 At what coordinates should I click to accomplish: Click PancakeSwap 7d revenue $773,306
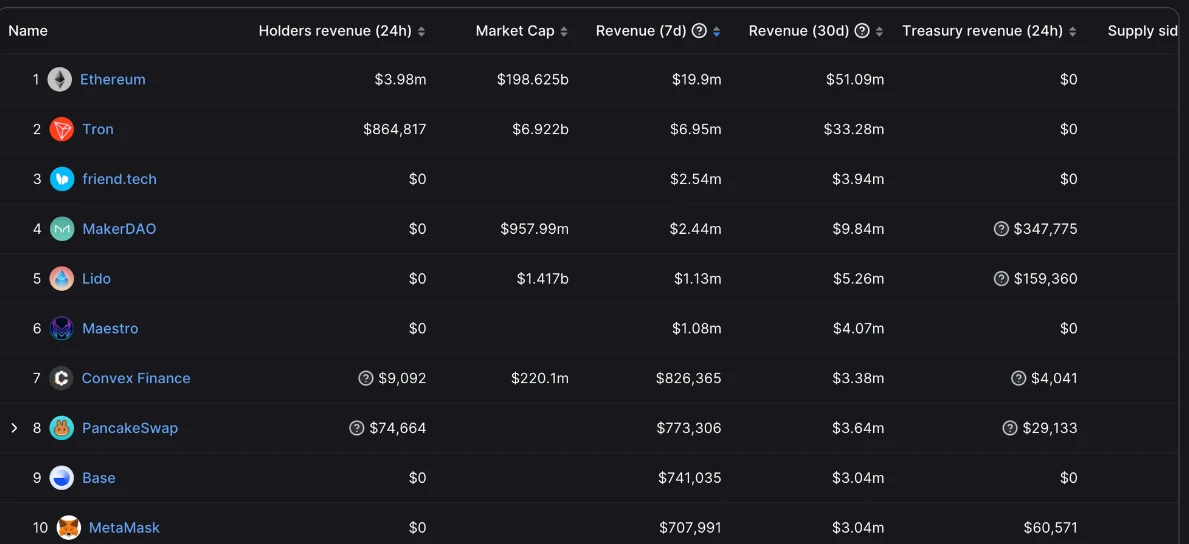689,428
